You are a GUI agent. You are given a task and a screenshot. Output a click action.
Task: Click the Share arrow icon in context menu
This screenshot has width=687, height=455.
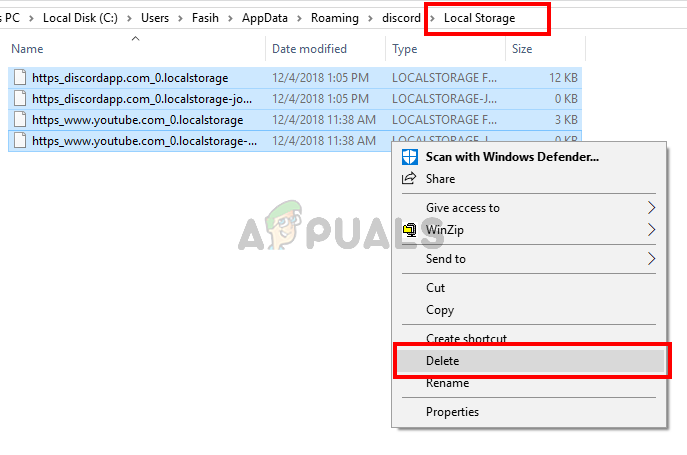[409, 178]
